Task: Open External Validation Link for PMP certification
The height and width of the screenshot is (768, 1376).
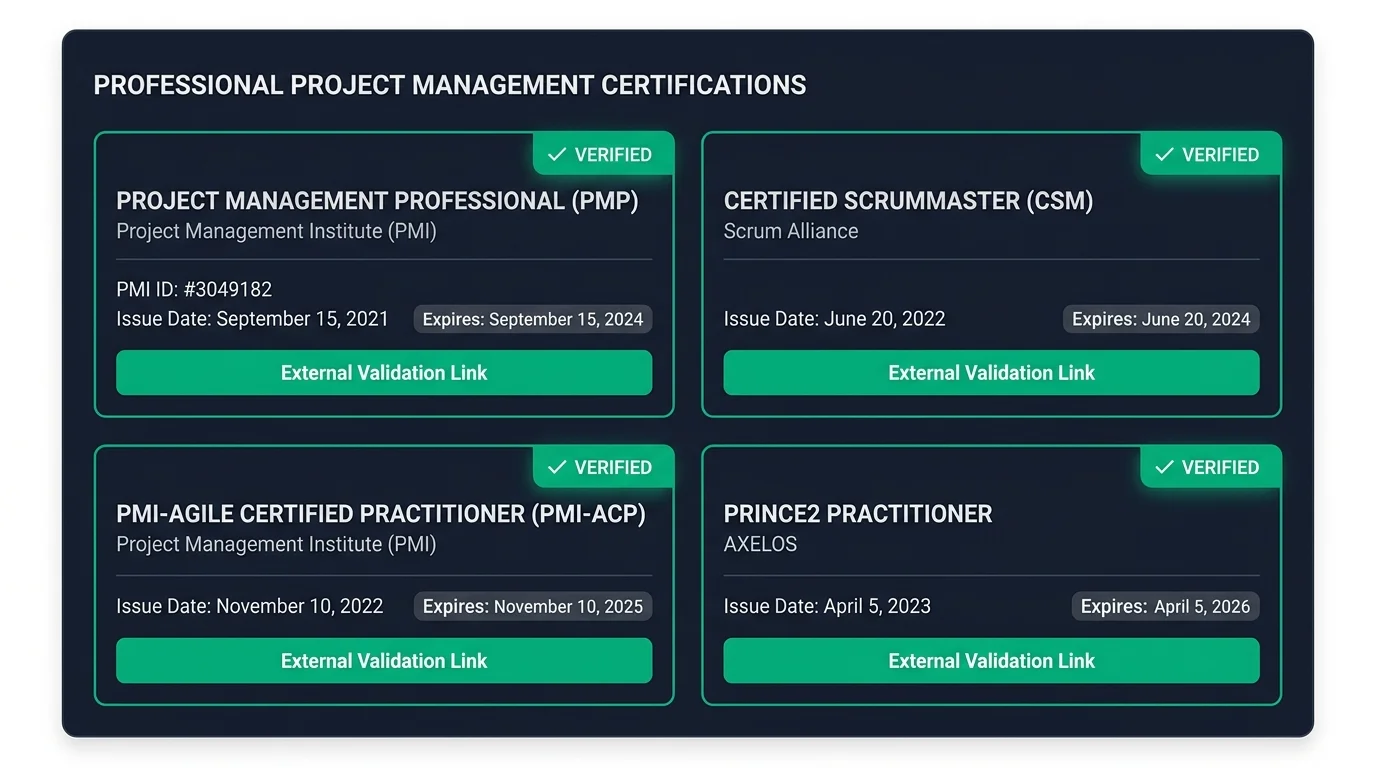Action: (384, 373)
